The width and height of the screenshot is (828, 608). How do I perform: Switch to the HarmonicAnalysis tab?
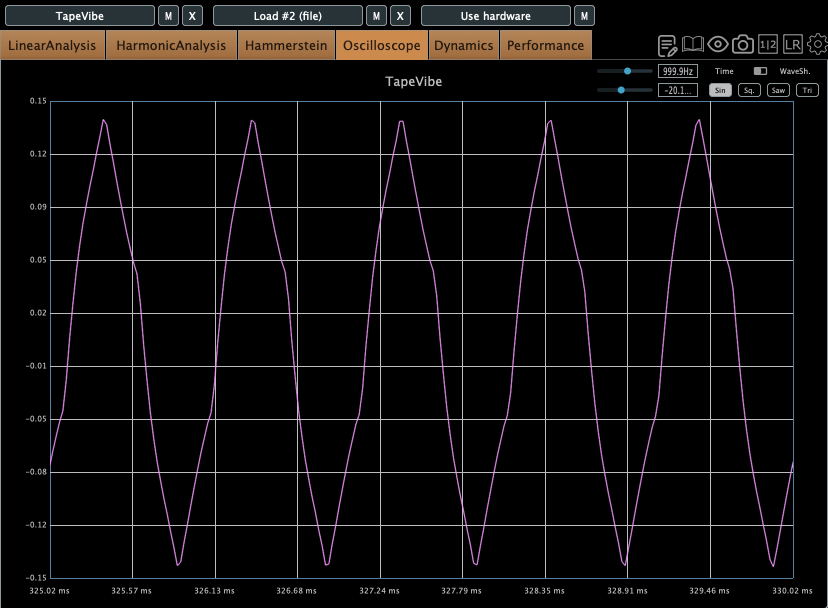(x=171, y=46)
